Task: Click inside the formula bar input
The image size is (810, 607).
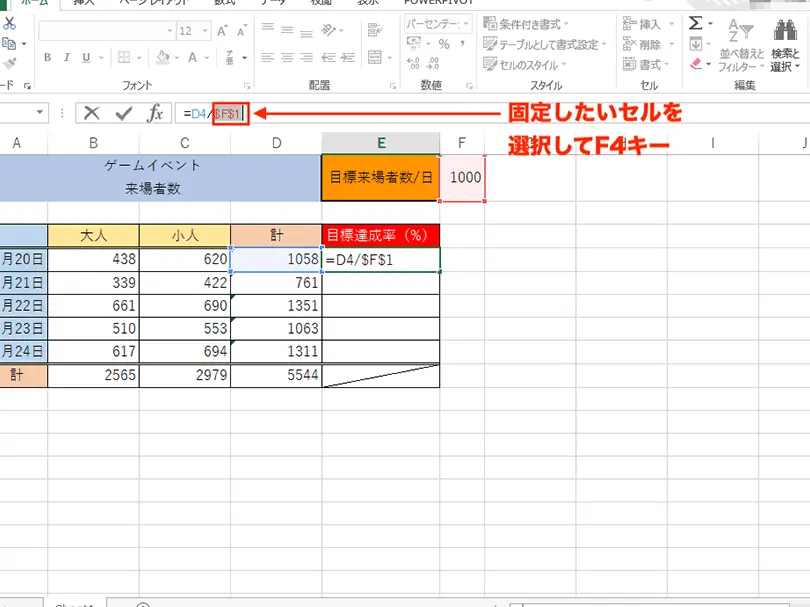Action: [491, 113]
